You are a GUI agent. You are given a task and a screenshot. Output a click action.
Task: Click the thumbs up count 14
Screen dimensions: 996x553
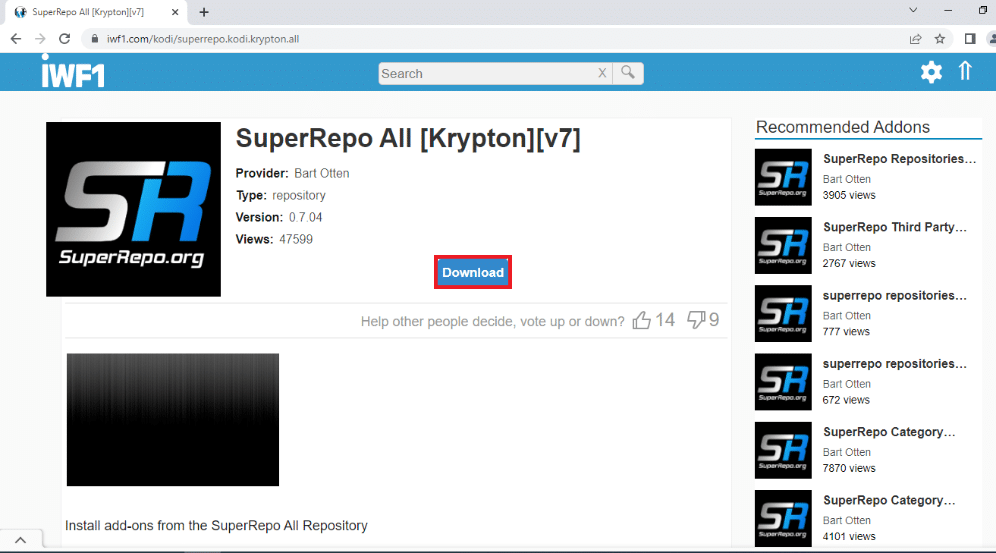pos(665,320)
